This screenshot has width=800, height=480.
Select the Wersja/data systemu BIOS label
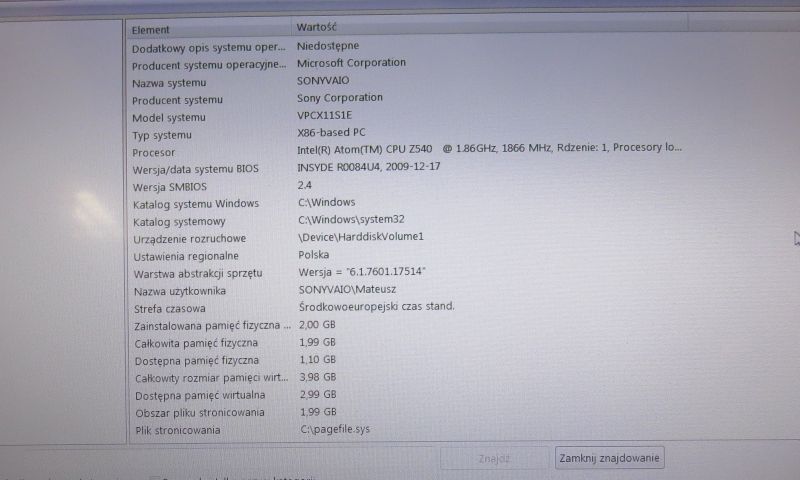195,169
